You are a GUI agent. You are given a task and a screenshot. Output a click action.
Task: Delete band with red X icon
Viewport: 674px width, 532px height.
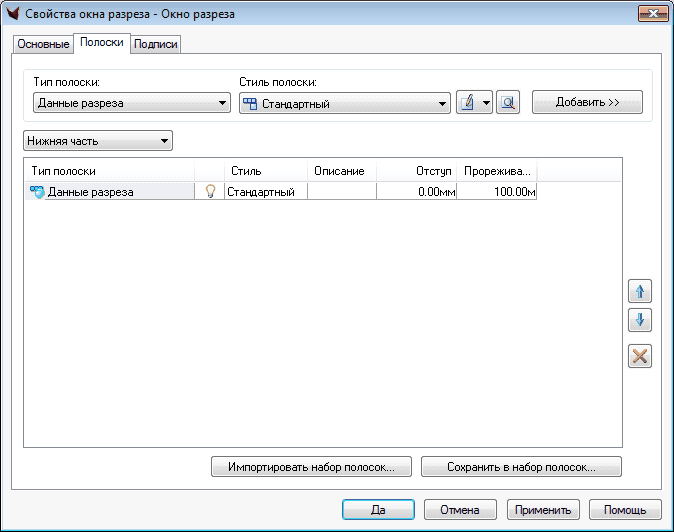[639, 356]
